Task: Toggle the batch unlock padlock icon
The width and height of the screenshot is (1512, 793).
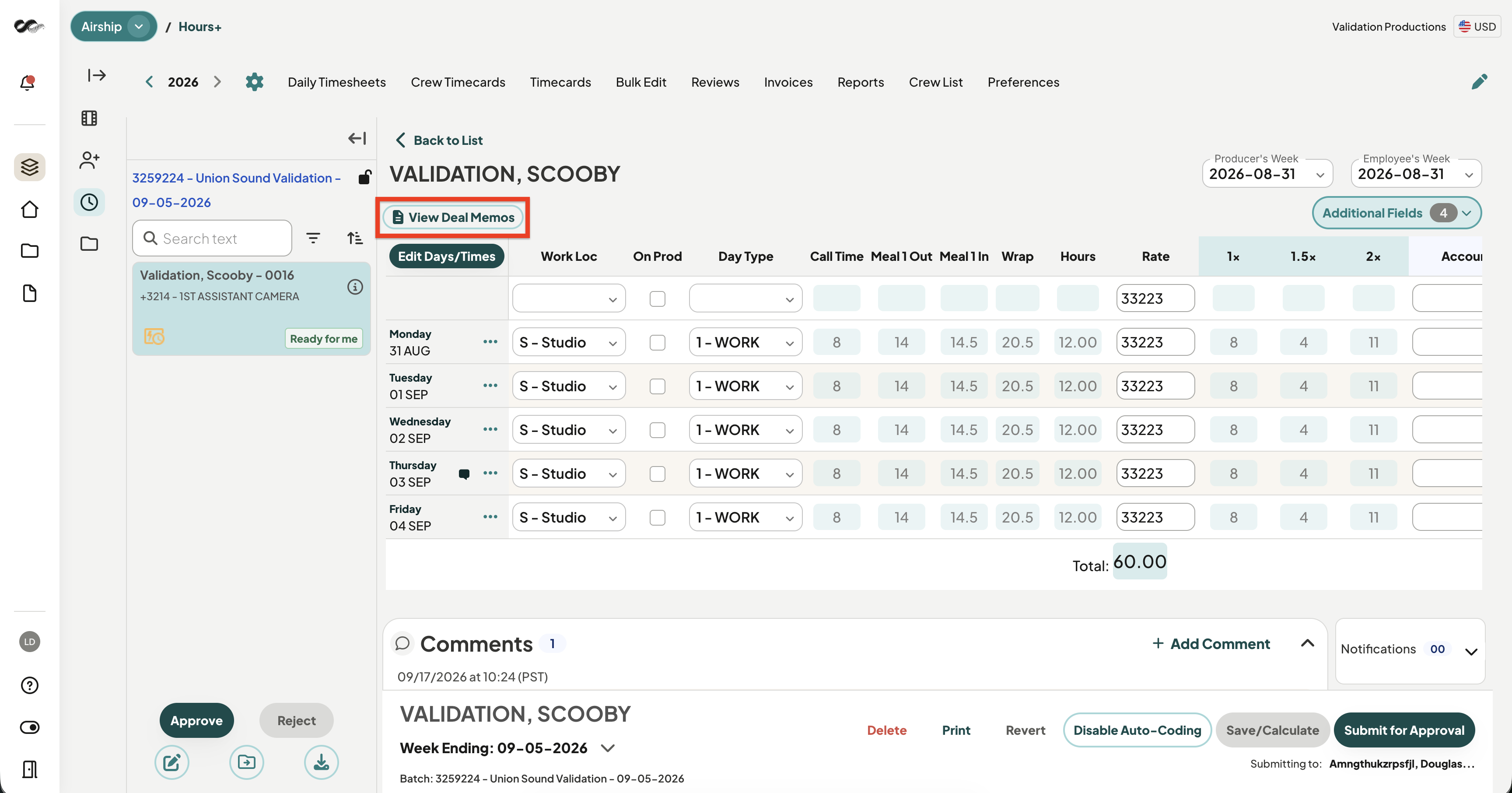Action: [x=364, y=177]
